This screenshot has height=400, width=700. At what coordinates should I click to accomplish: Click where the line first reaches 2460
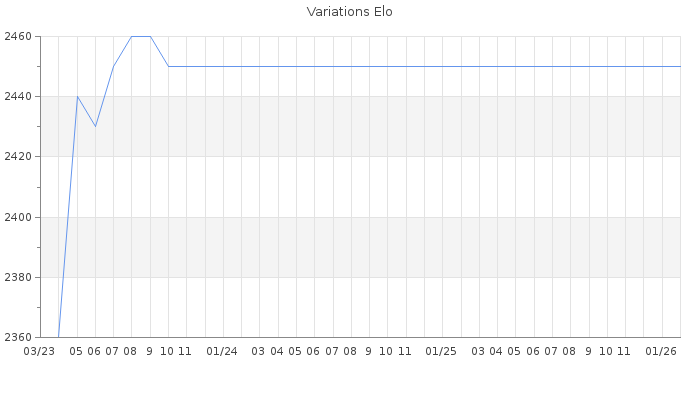tap(131, 36)
